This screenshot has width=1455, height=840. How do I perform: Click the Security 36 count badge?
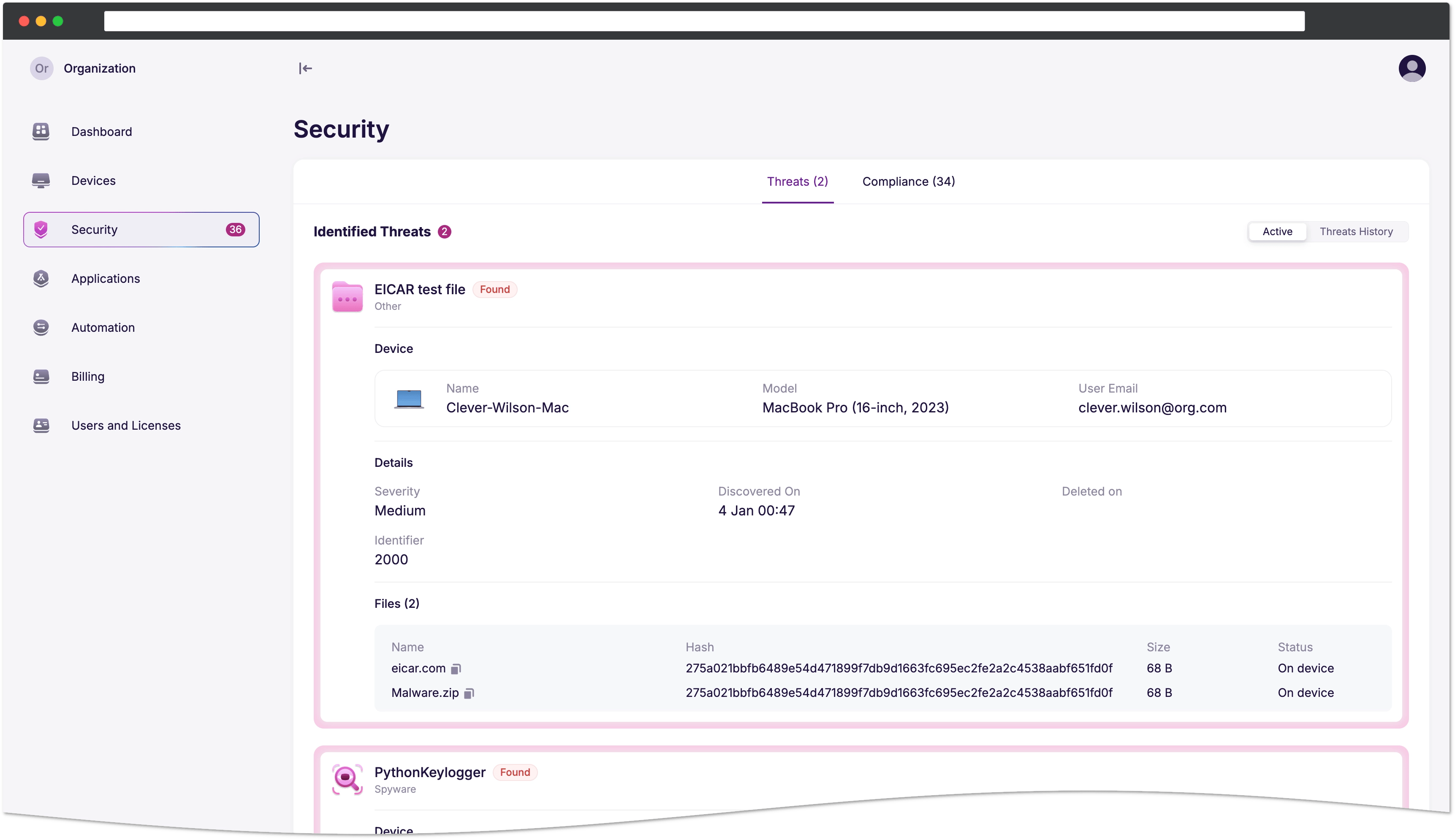point(235,230)
